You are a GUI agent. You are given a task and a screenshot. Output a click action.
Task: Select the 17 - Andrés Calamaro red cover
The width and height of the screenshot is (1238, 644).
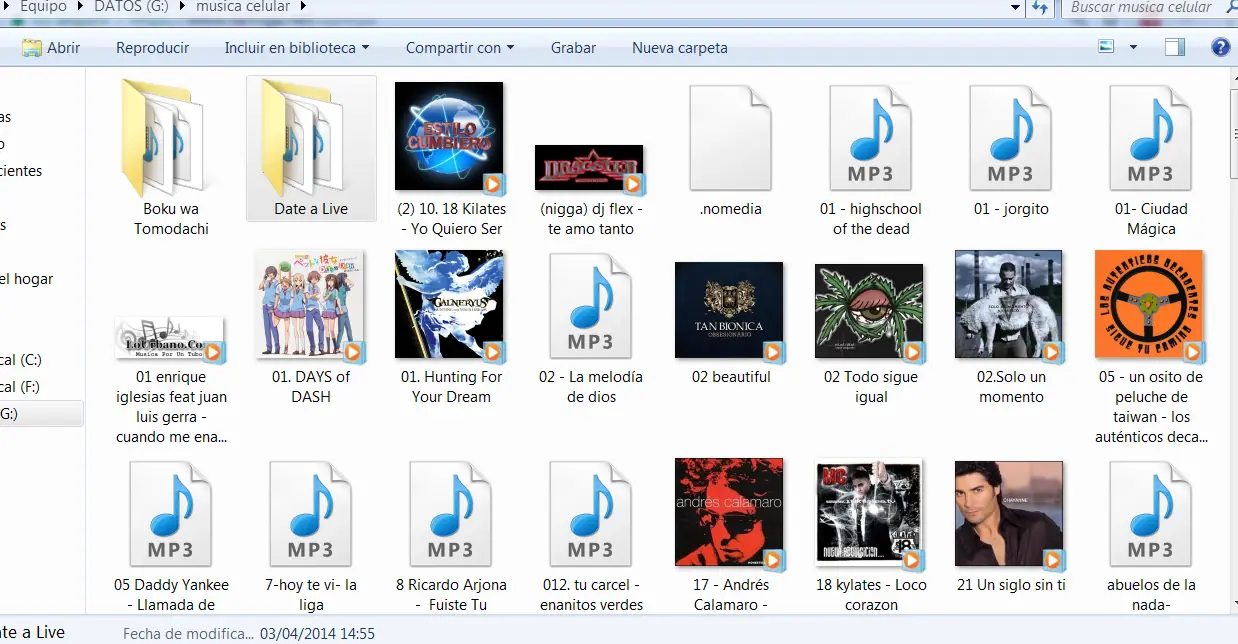click(x=729, y=513)
